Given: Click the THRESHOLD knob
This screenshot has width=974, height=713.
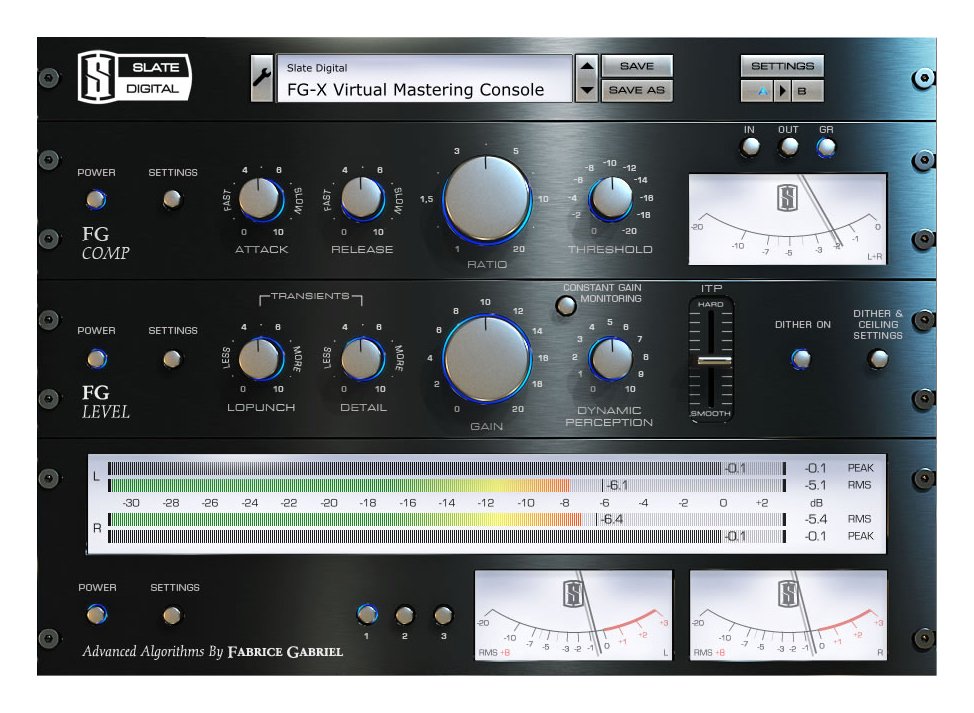Looking at the screenshot, I should point(611,199).
